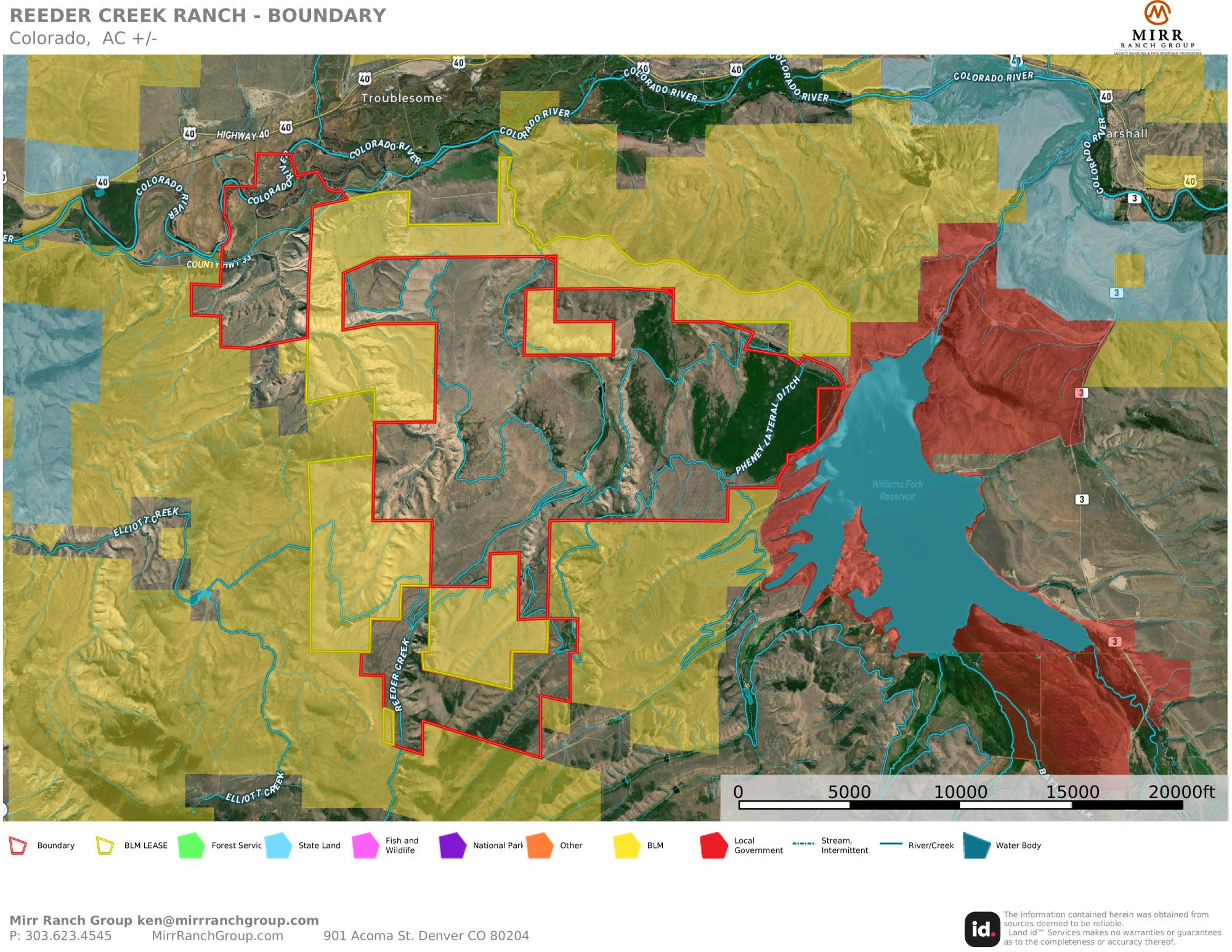This screenshot has width=1232, height=952.
Task: Click the BLM LEASE outline legend icon
Action: point(105,845)
